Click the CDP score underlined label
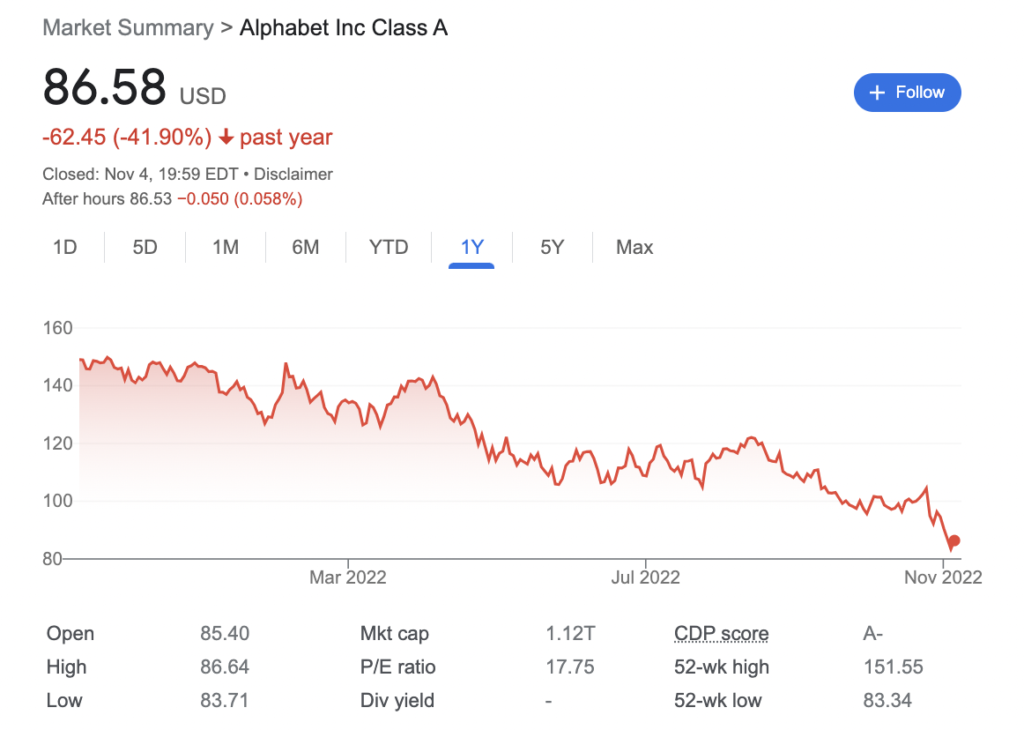The image size is (1024, 730). point(721,633)
